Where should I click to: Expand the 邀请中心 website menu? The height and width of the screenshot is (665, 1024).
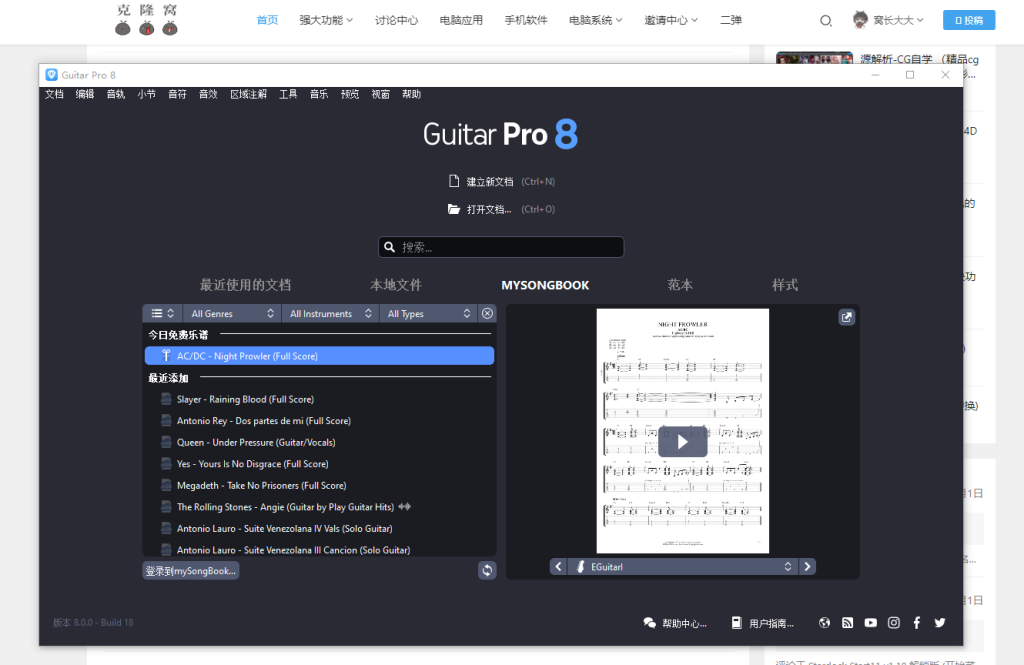coord(671,20)
